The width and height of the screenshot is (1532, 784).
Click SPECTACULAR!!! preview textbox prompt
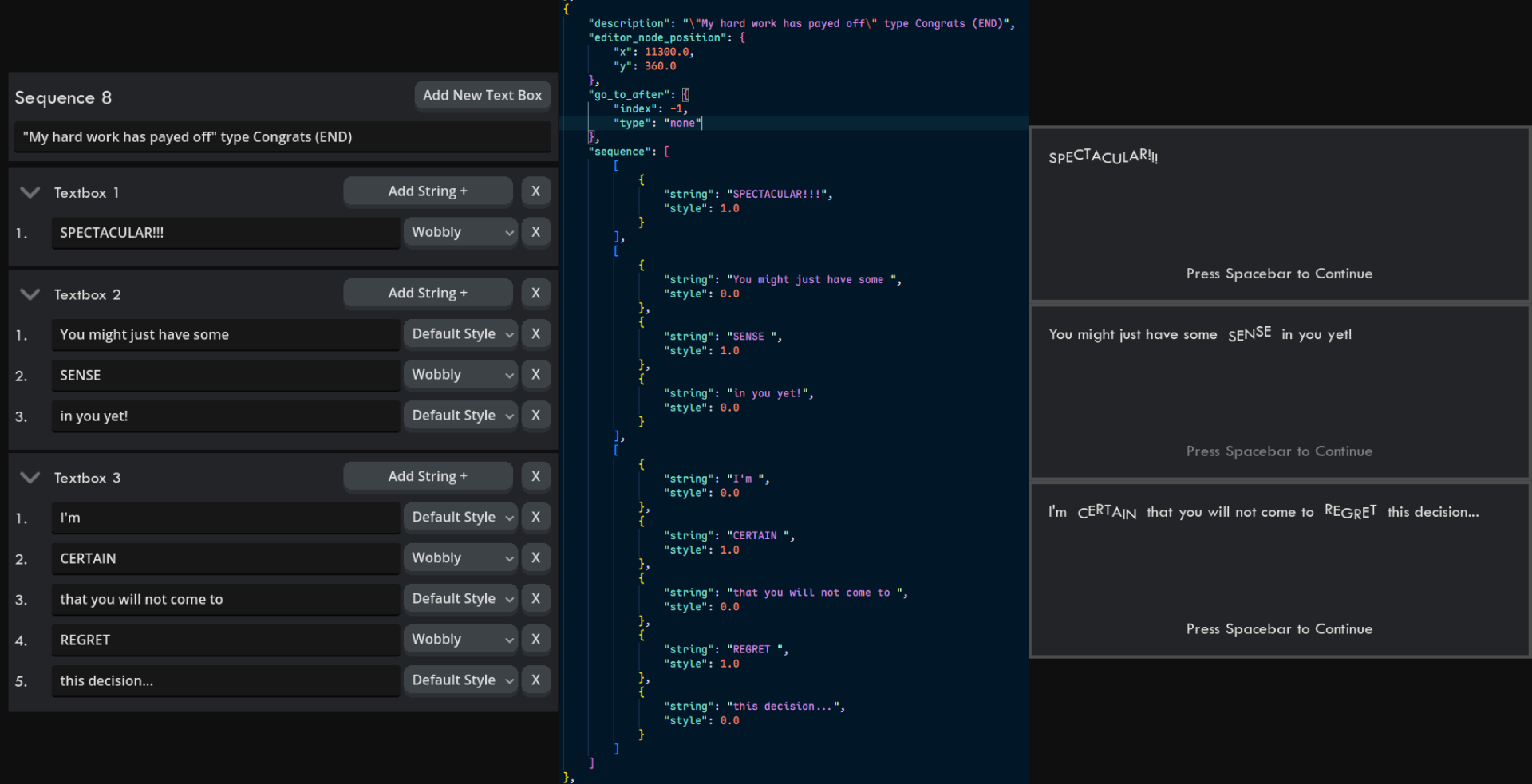[x=1279, y=274]
